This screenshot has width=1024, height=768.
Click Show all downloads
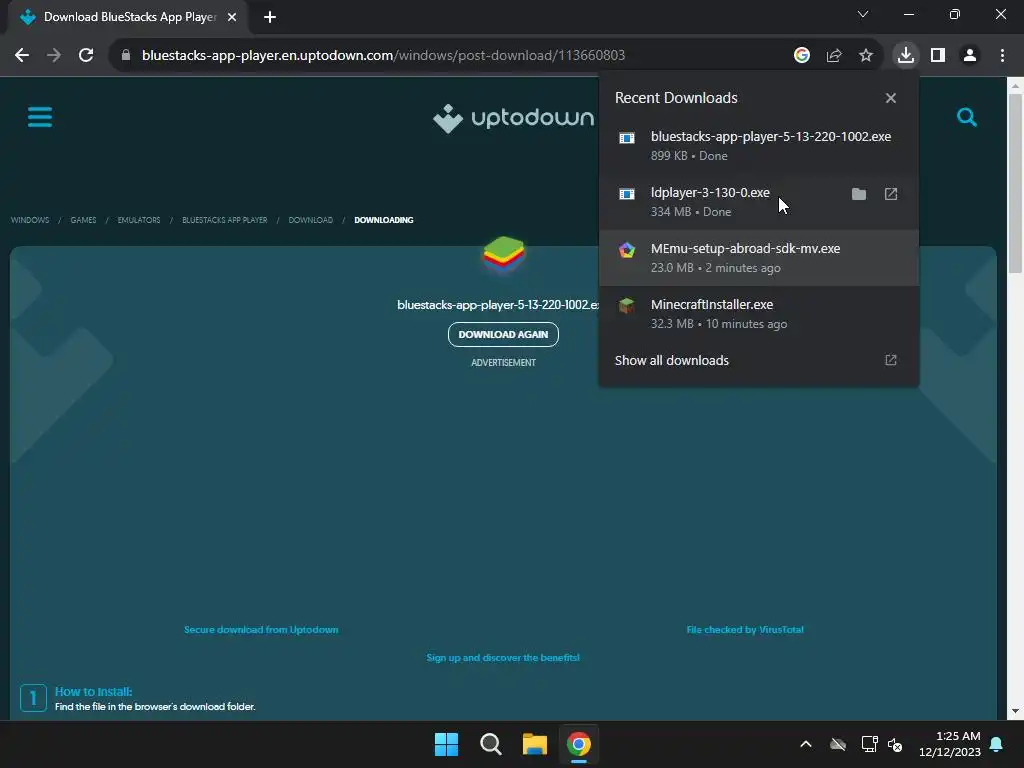759,360
